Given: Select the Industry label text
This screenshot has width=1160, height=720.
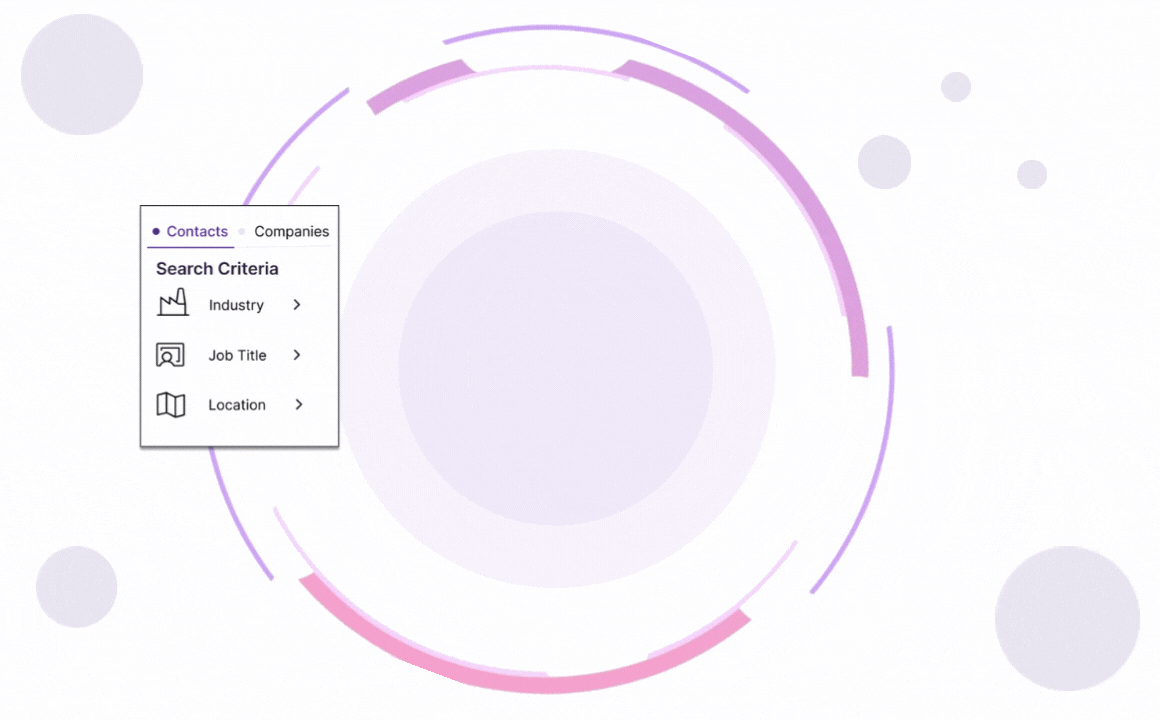Looking at the screenshot, I should (236, 306).
